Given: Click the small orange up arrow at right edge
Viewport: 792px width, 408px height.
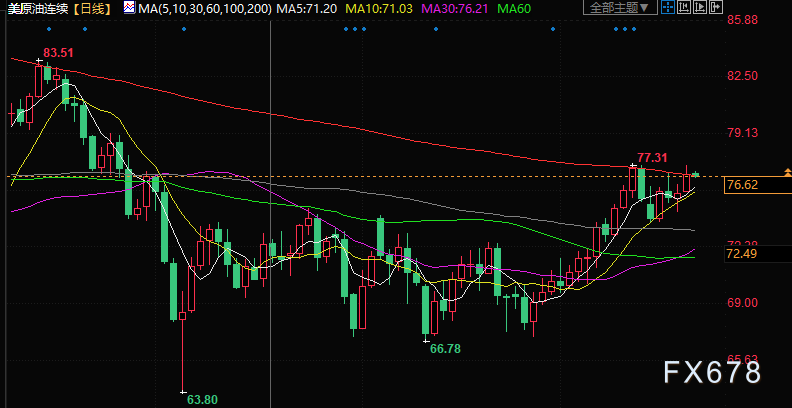Looking at the screenshot, I should click(x=787, y=172).
